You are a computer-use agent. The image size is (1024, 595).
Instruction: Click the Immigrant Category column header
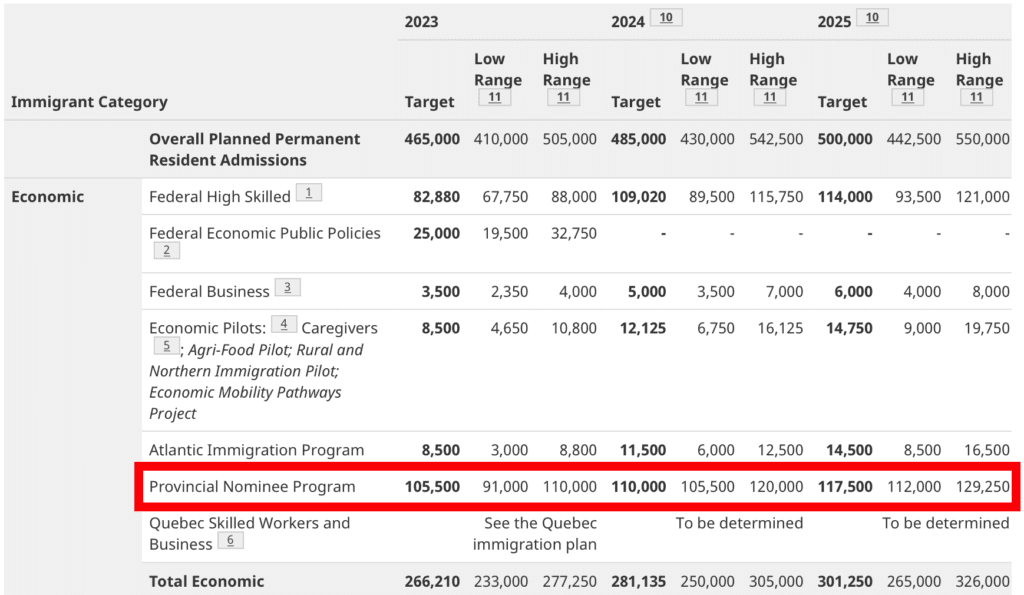(x=89, y=102)
